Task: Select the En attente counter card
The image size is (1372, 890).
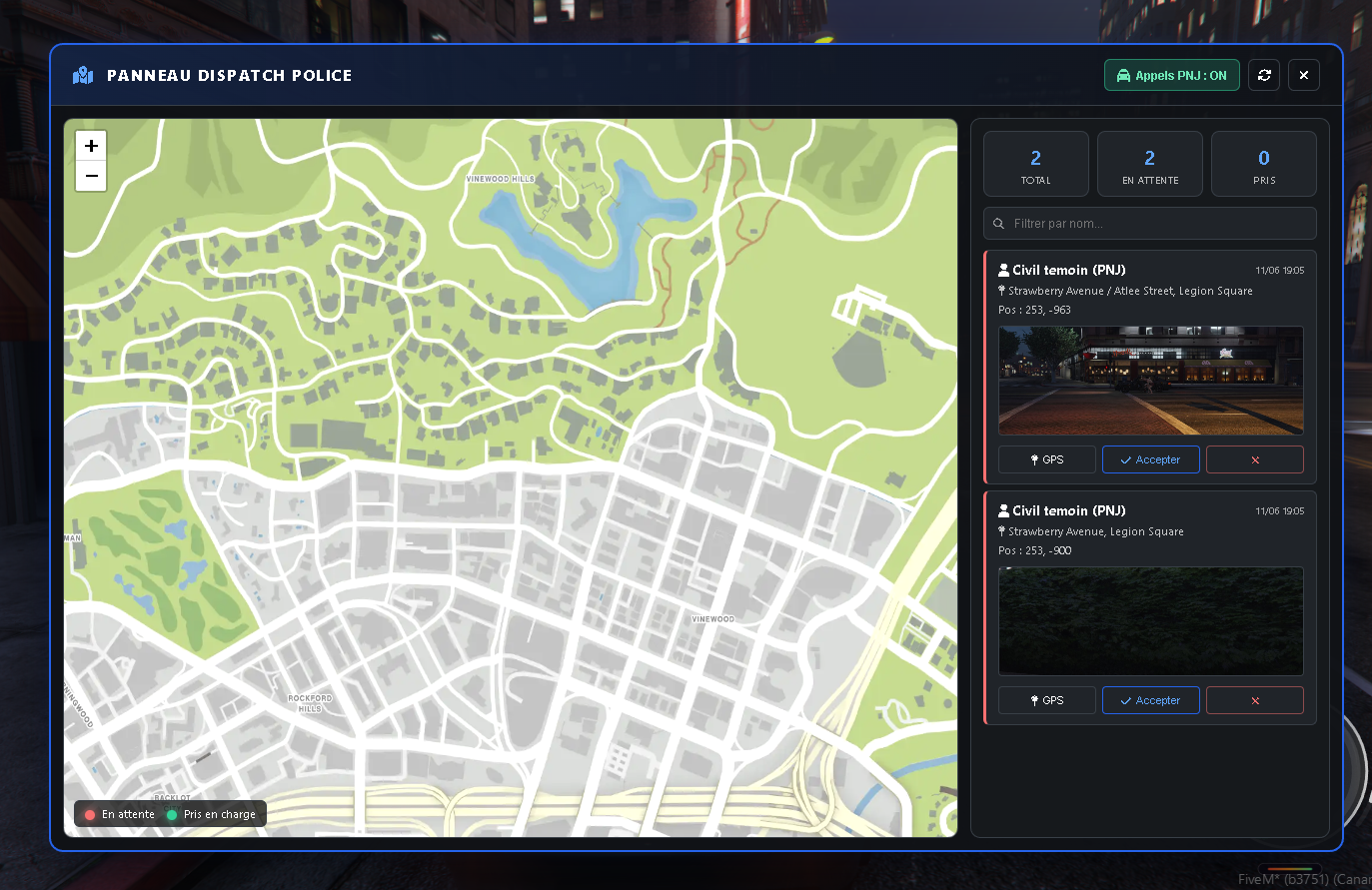Action: (x=1150, y=164)
